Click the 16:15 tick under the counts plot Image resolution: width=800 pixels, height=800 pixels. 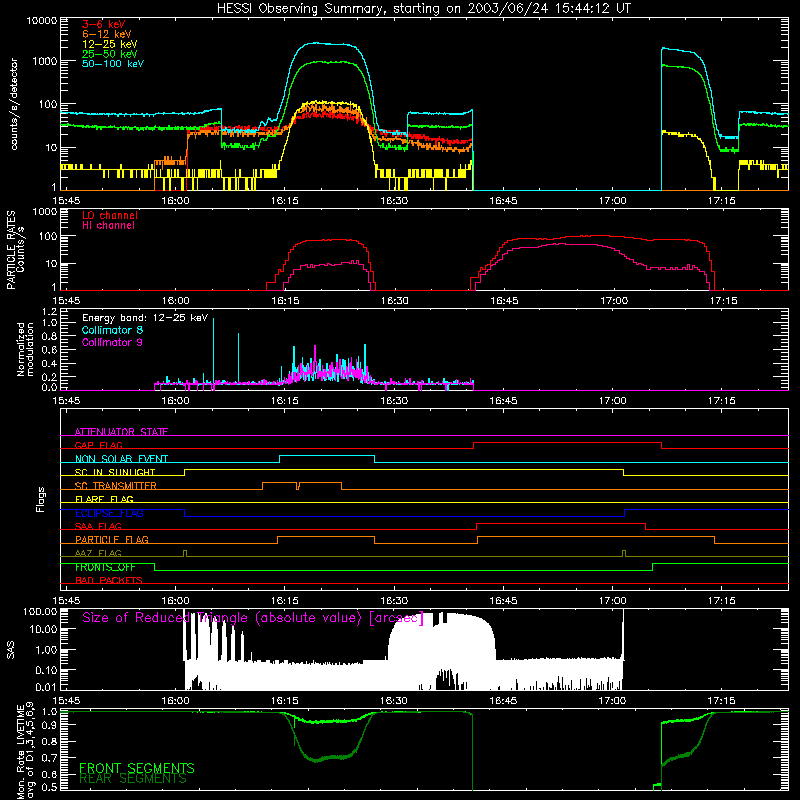click(284, 201)
